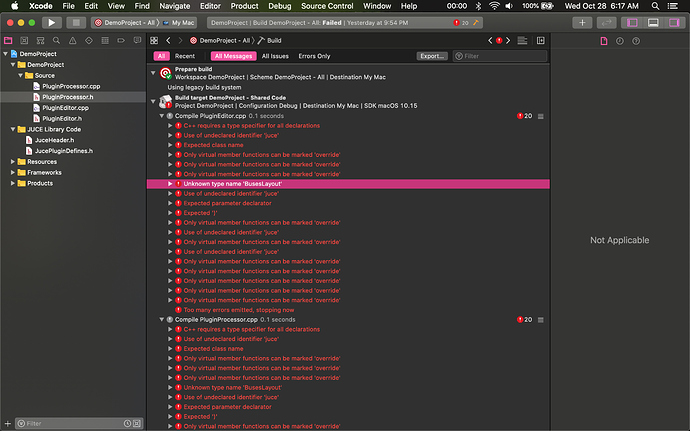Toggle the bottom debug area
This screenshot has width=690, height=431.
coord(653,22)
